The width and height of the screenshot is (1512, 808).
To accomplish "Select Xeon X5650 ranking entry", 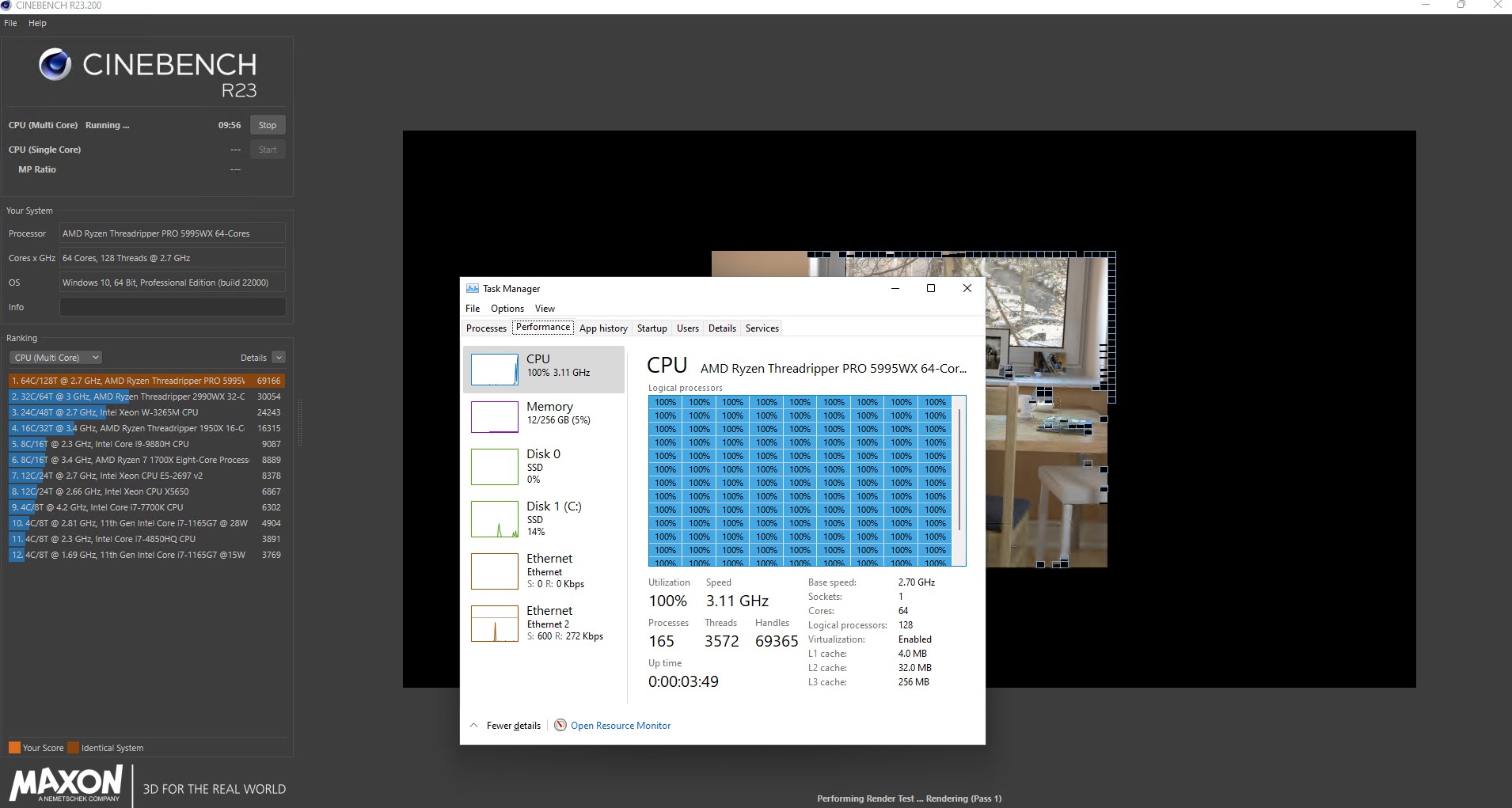I will (146, 491).
